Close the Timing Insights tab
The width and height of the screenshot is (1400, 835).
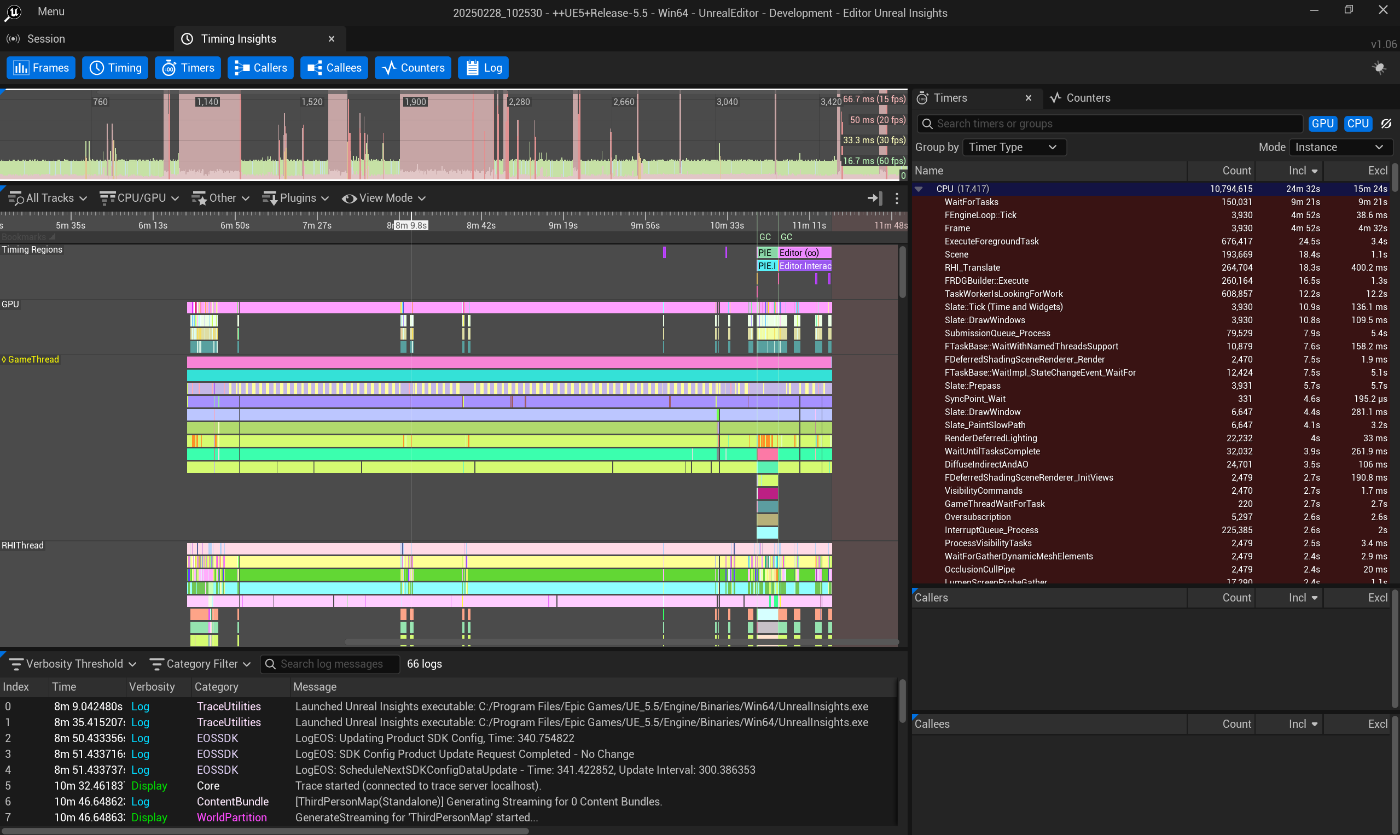point(332,39)
